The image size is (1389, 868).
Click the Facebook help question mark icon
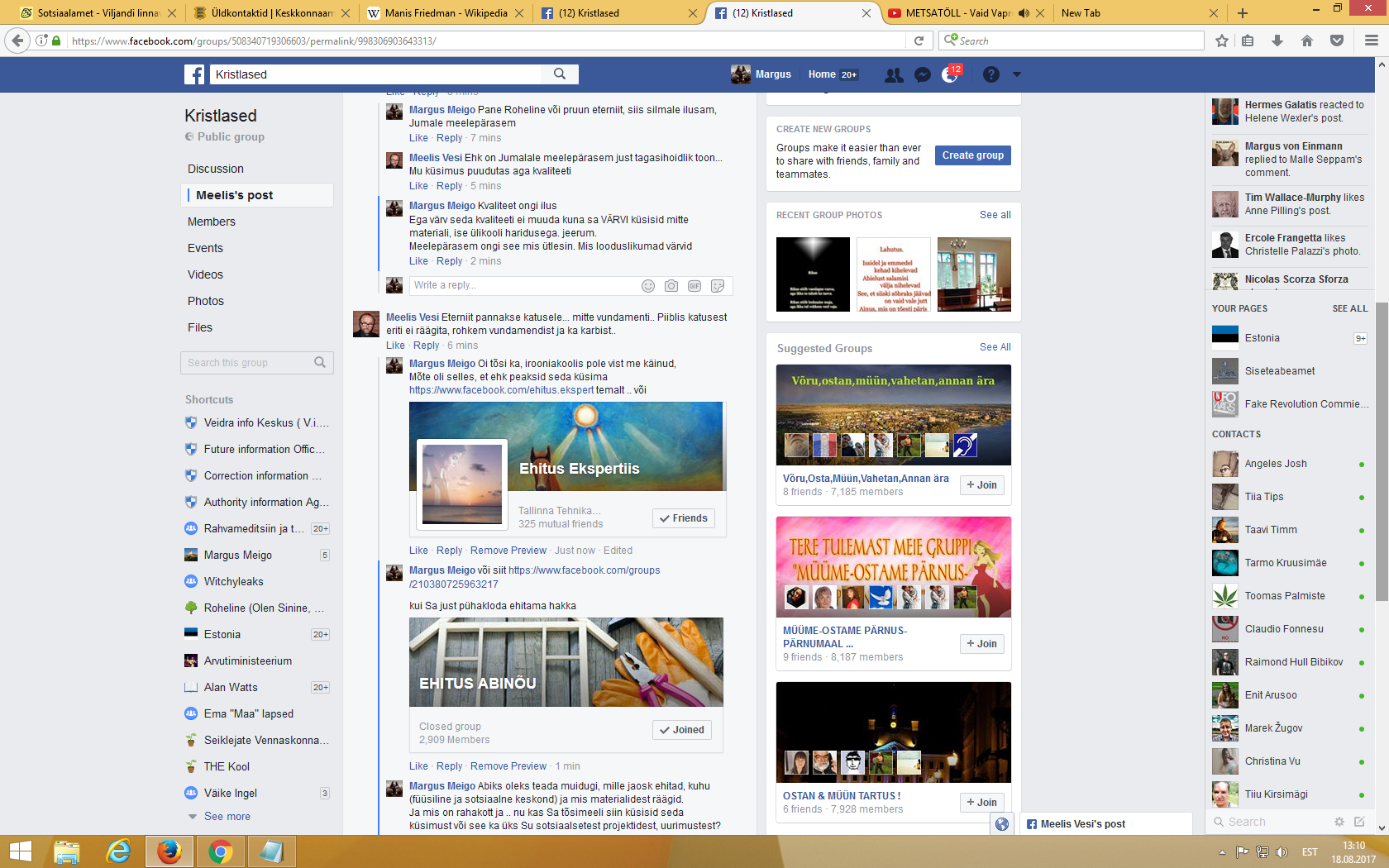pos(990,74)
